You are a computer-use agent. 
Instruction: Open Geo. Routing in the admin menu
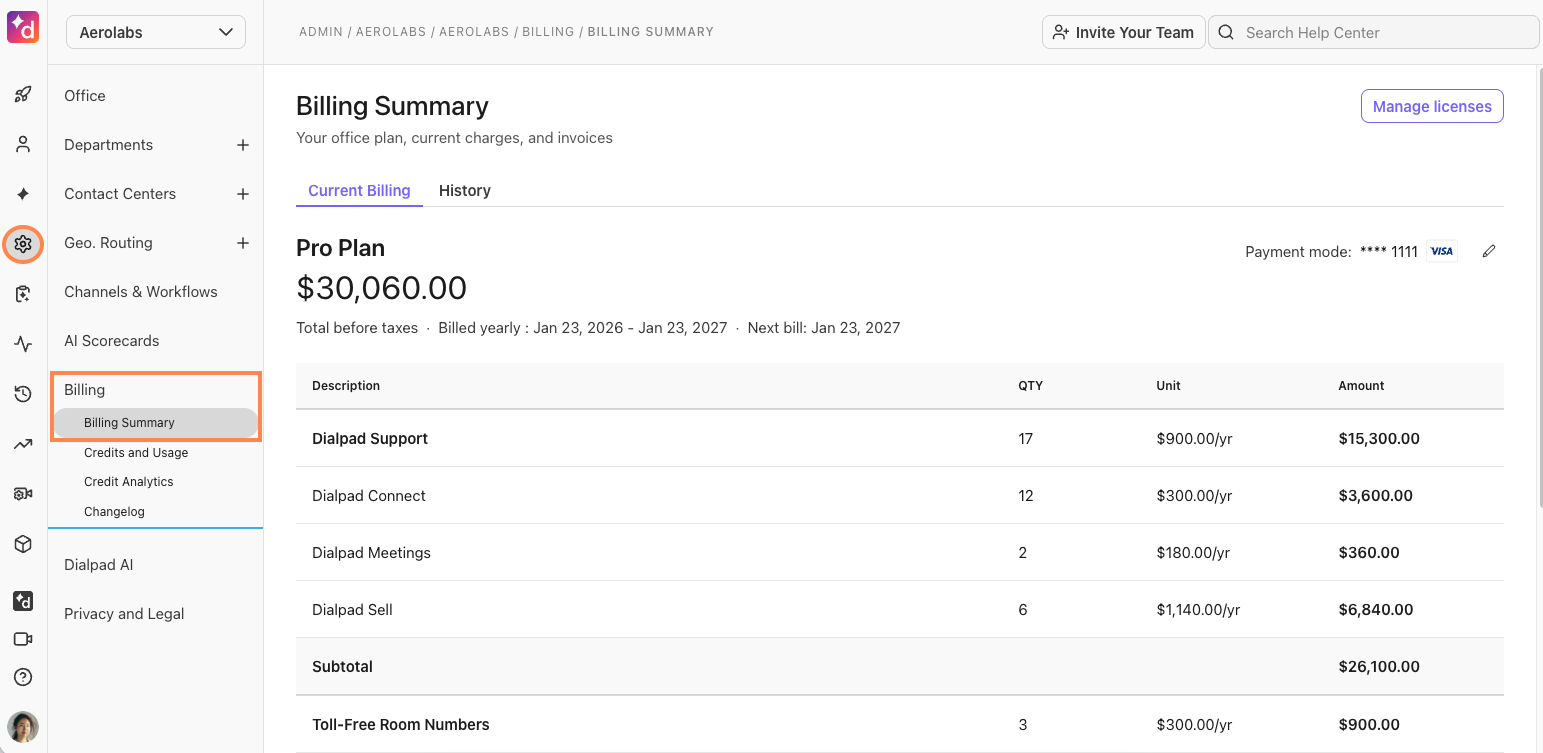(108, 243)
